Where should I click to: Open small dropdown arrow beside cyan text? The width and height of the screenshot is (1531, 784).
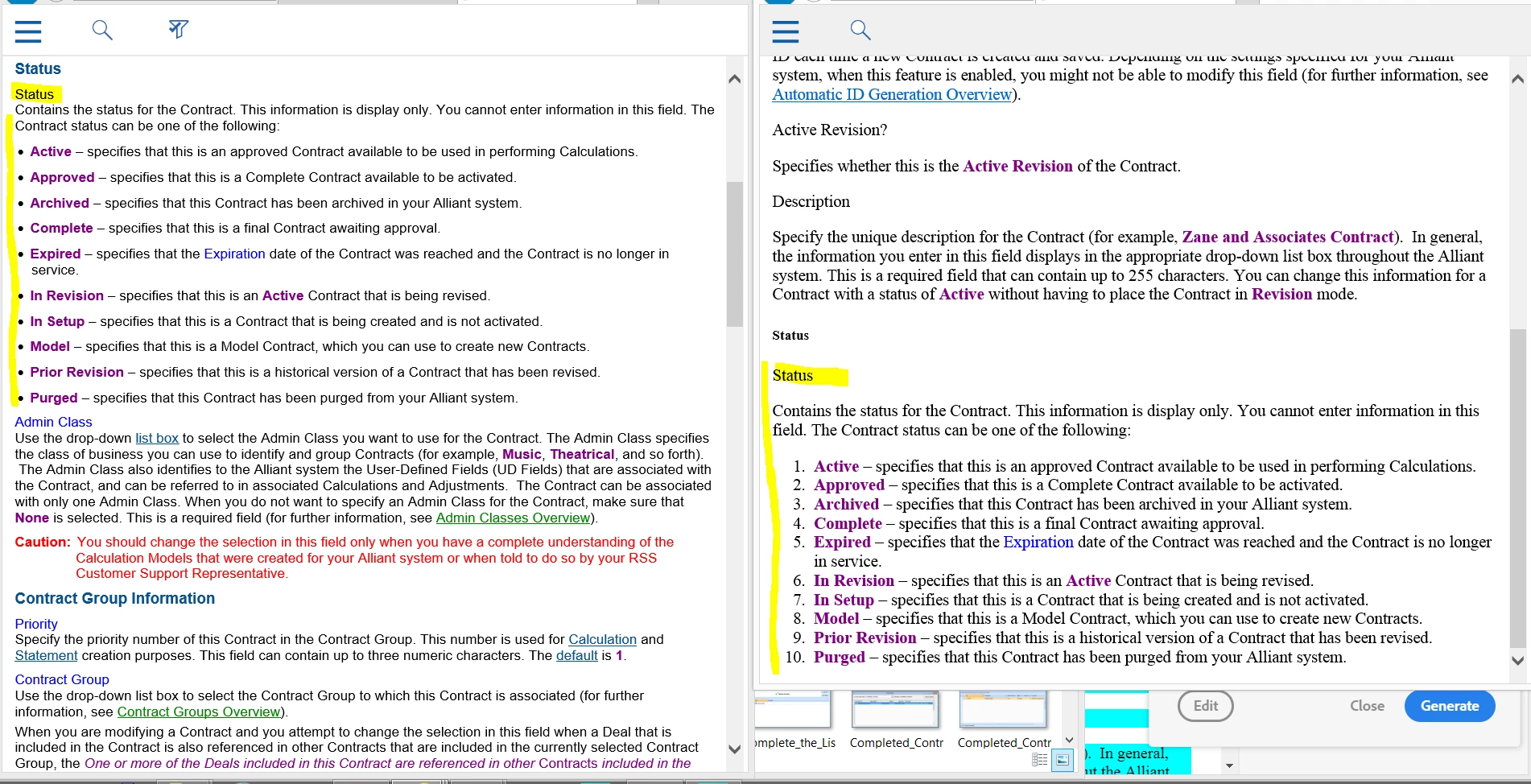point(1229,765)
